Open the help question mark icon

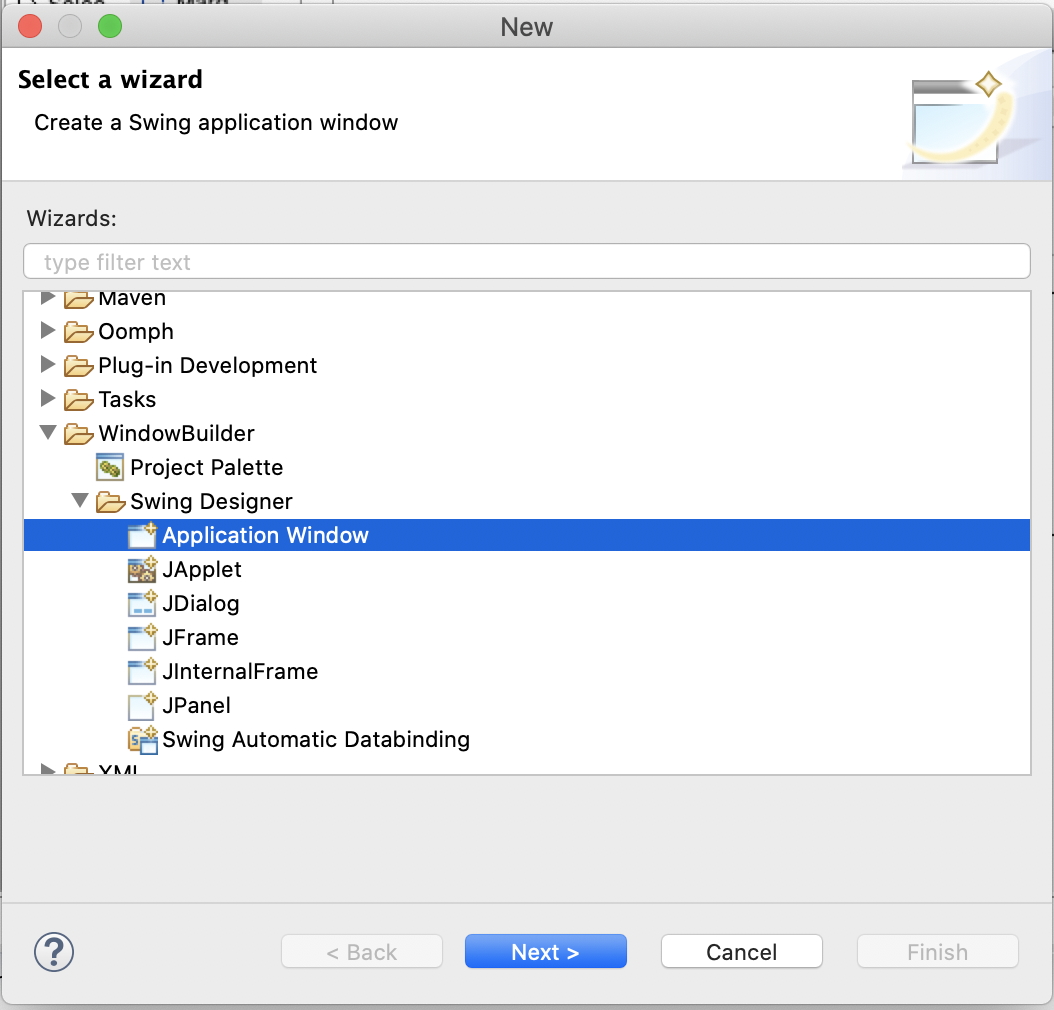[54, 951]
